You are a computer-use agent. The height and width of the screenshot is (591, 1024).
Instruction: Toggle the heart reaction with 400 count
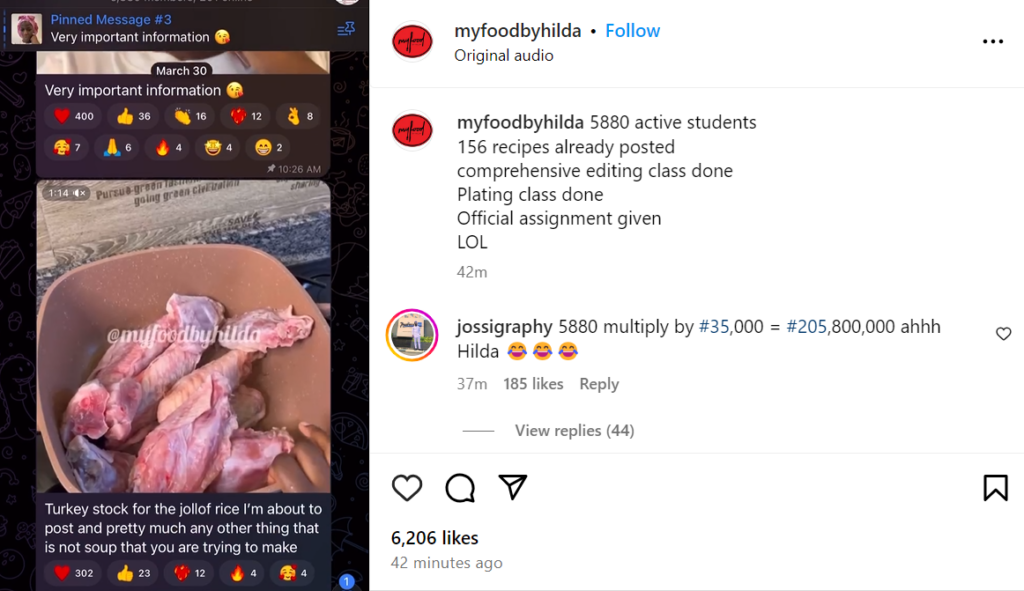(74, 116)
